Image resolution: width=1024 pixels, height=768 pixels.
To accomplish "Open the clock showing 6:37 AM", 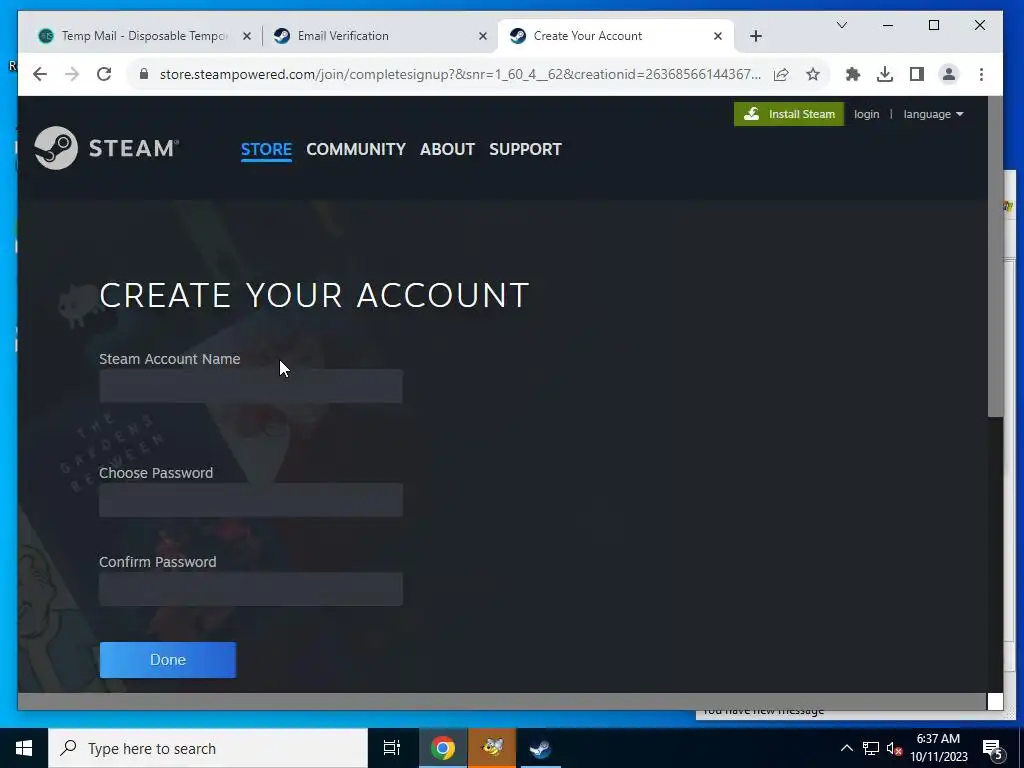I will tap(938, 748).
